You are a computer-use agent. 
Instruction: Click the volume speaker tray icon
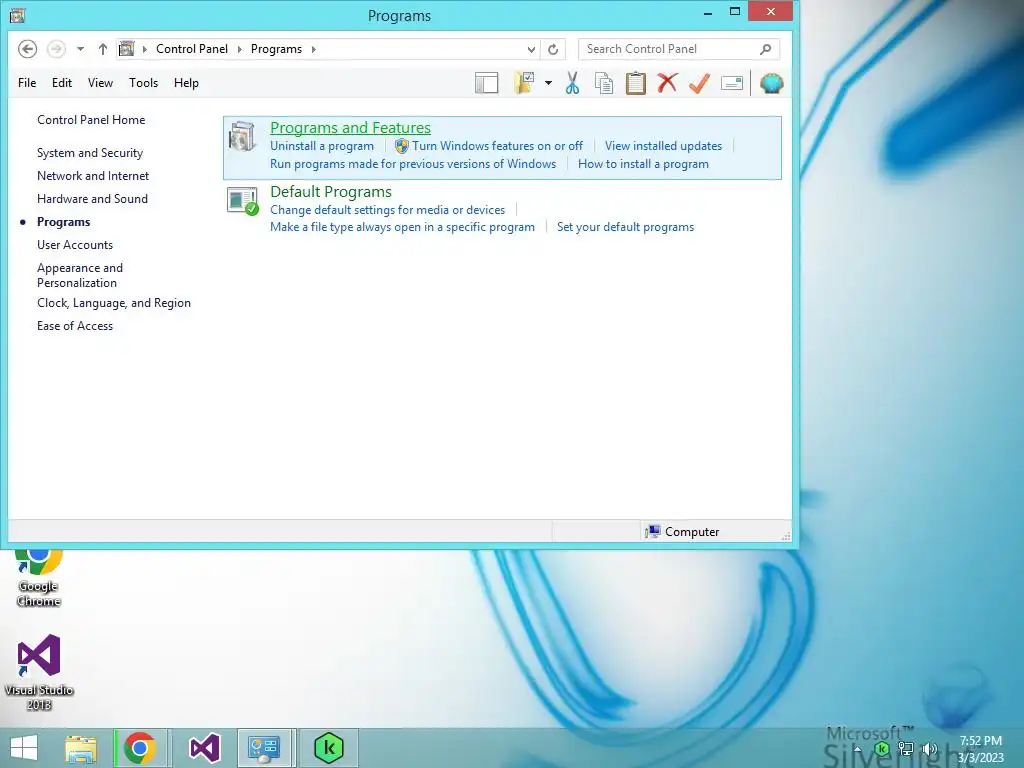(x=929, y=749)
